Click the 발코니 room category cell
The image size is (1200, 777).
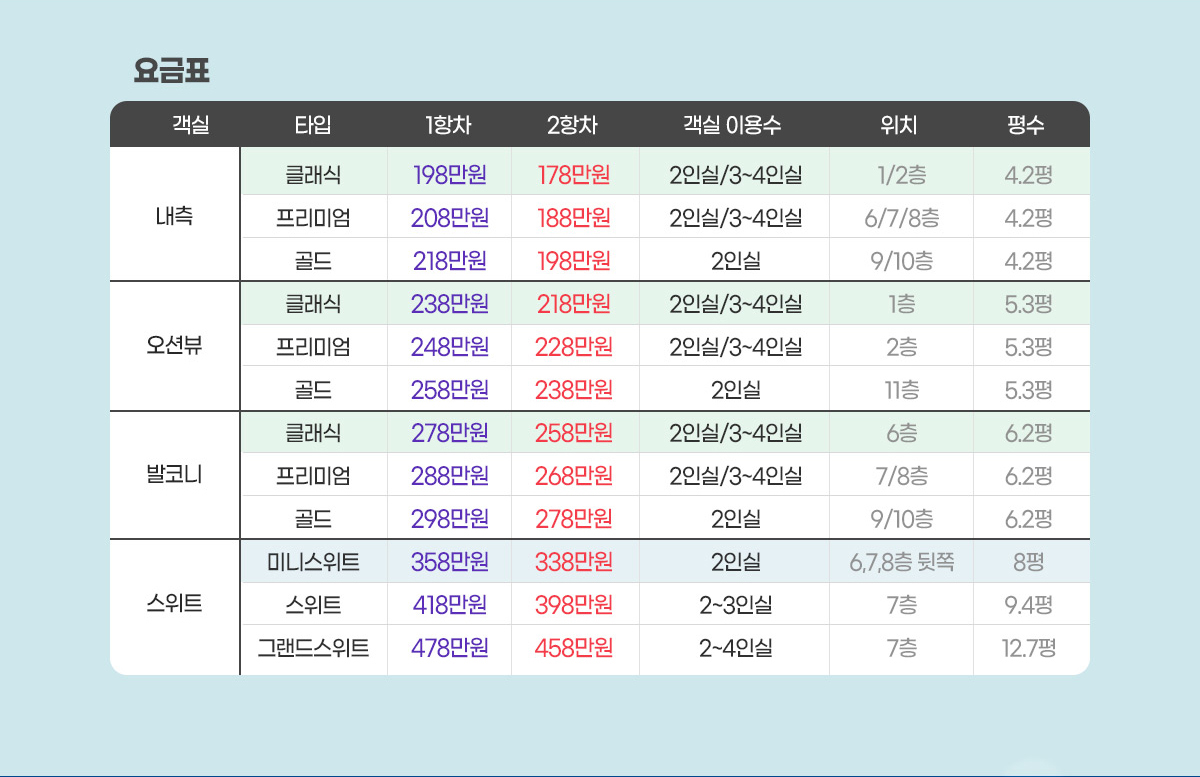point(174,475)
